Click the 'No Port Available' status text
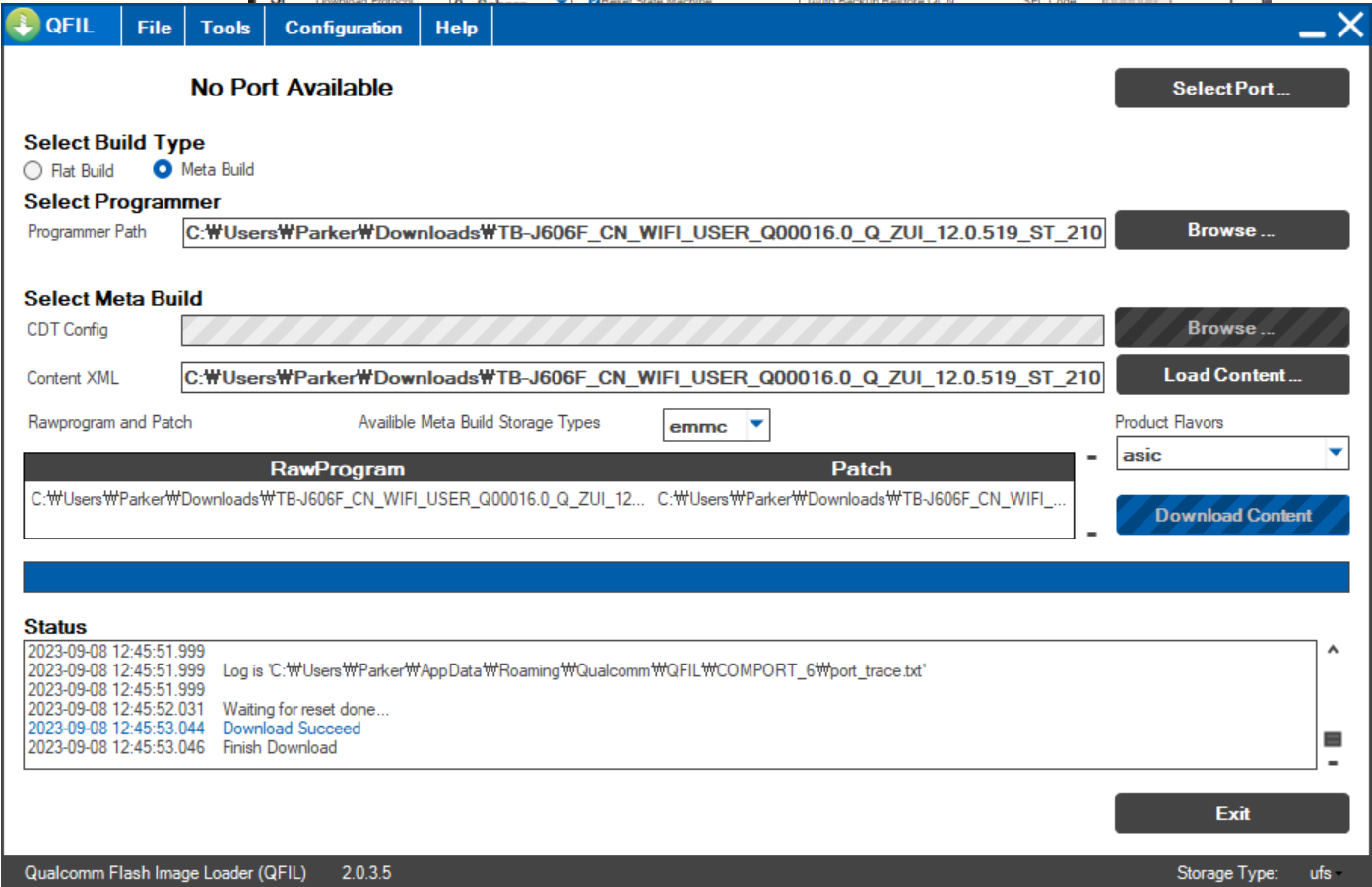The width and height of the screenshot is (1372, 887). (292, 88)
